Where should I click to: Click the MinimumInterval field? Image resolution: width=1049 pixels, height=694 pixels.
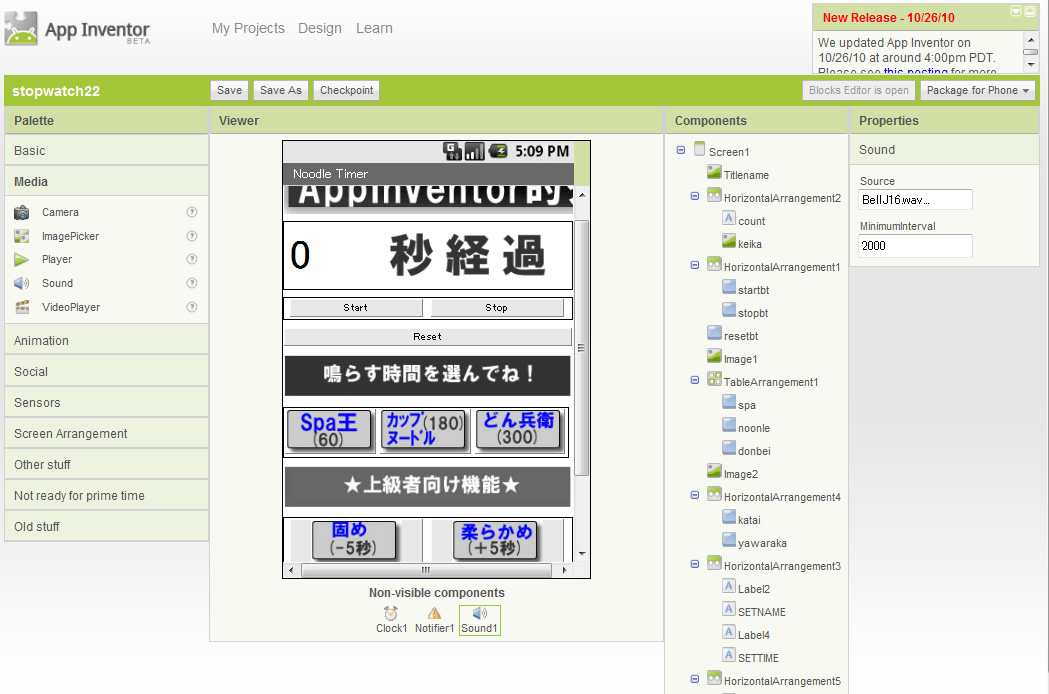coord(915,246)
